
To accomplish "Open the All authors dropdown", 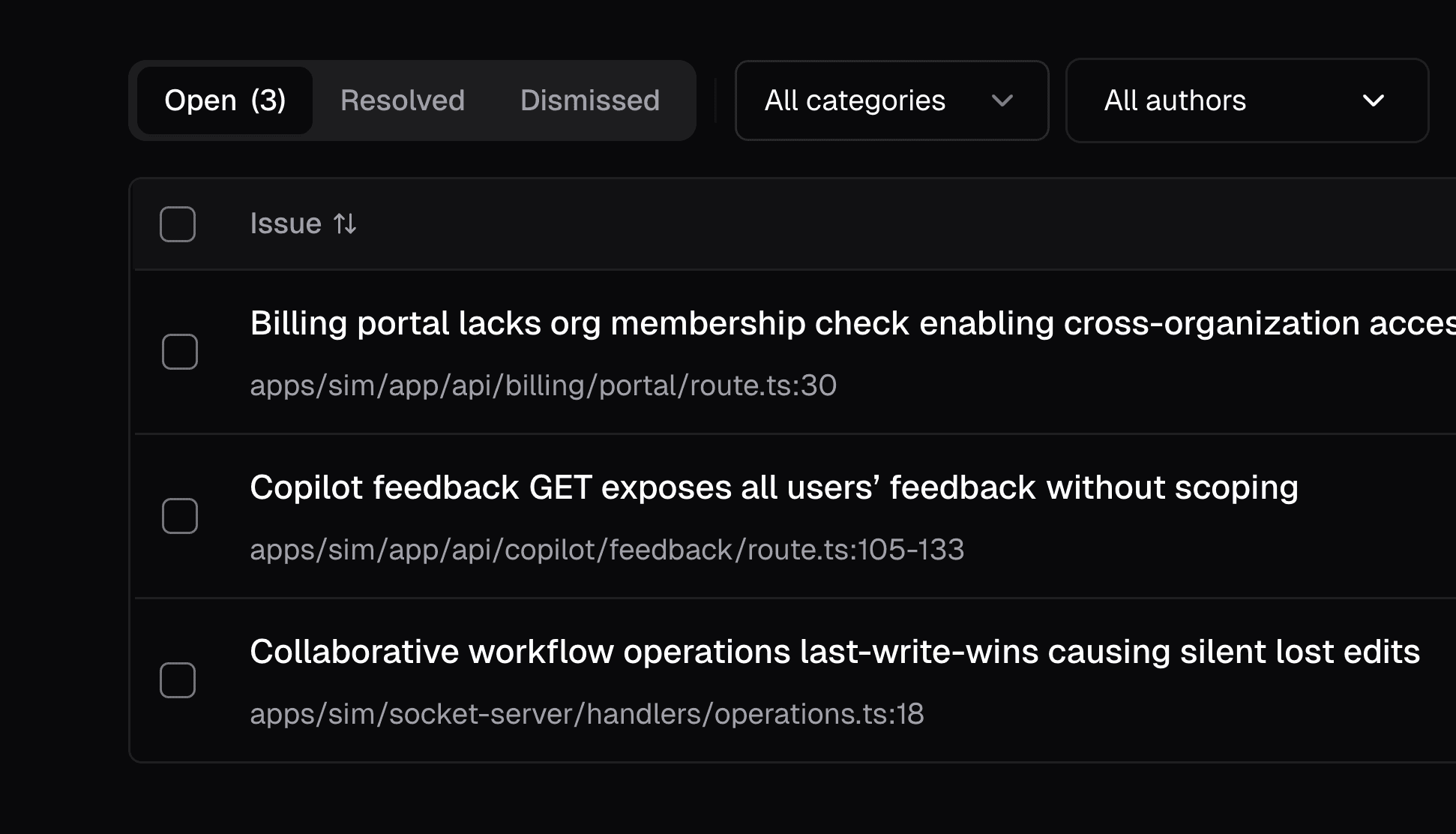I will pos(1247,100).
